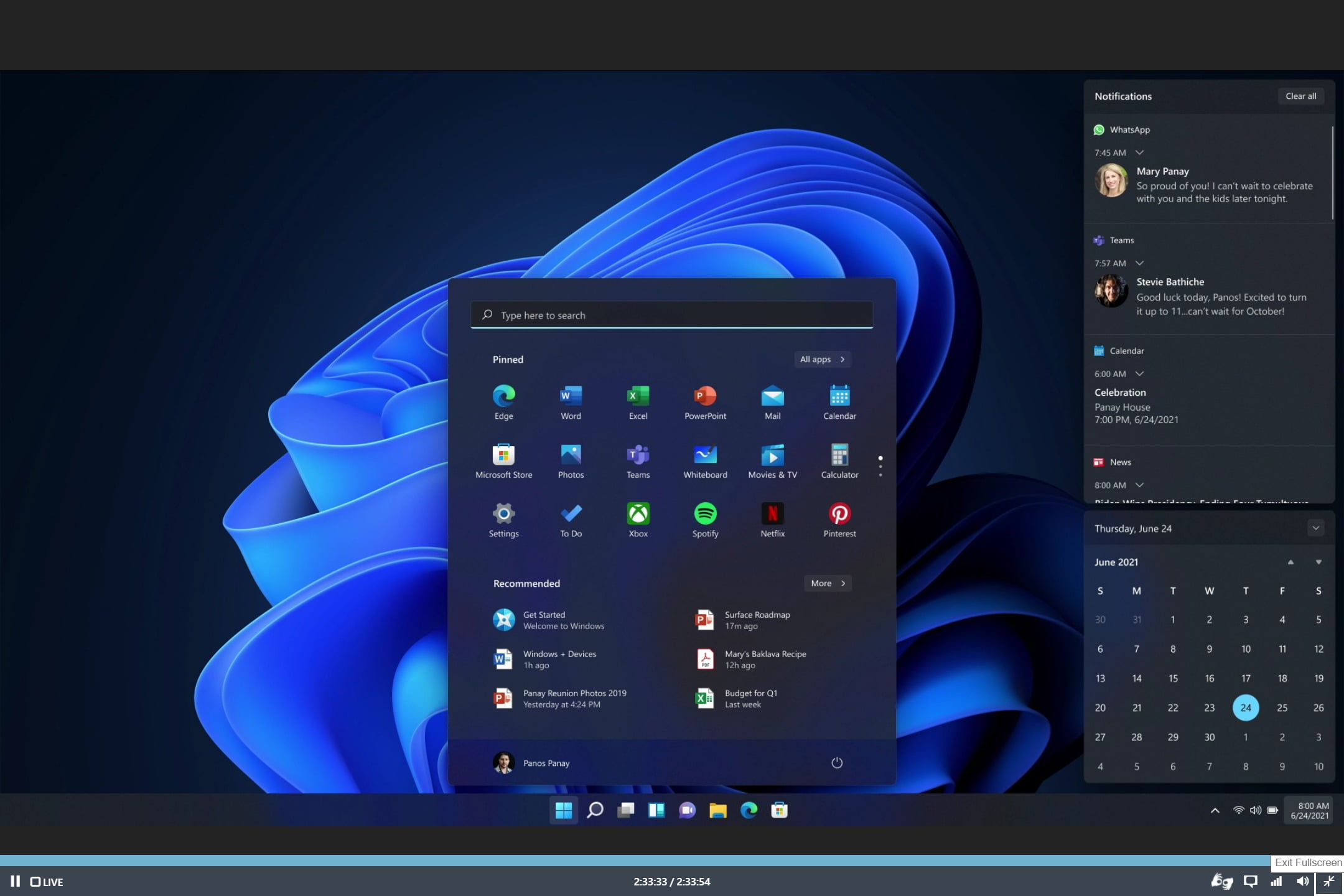
Task: Click the search box in Start menu
Action: click(671, 315)
